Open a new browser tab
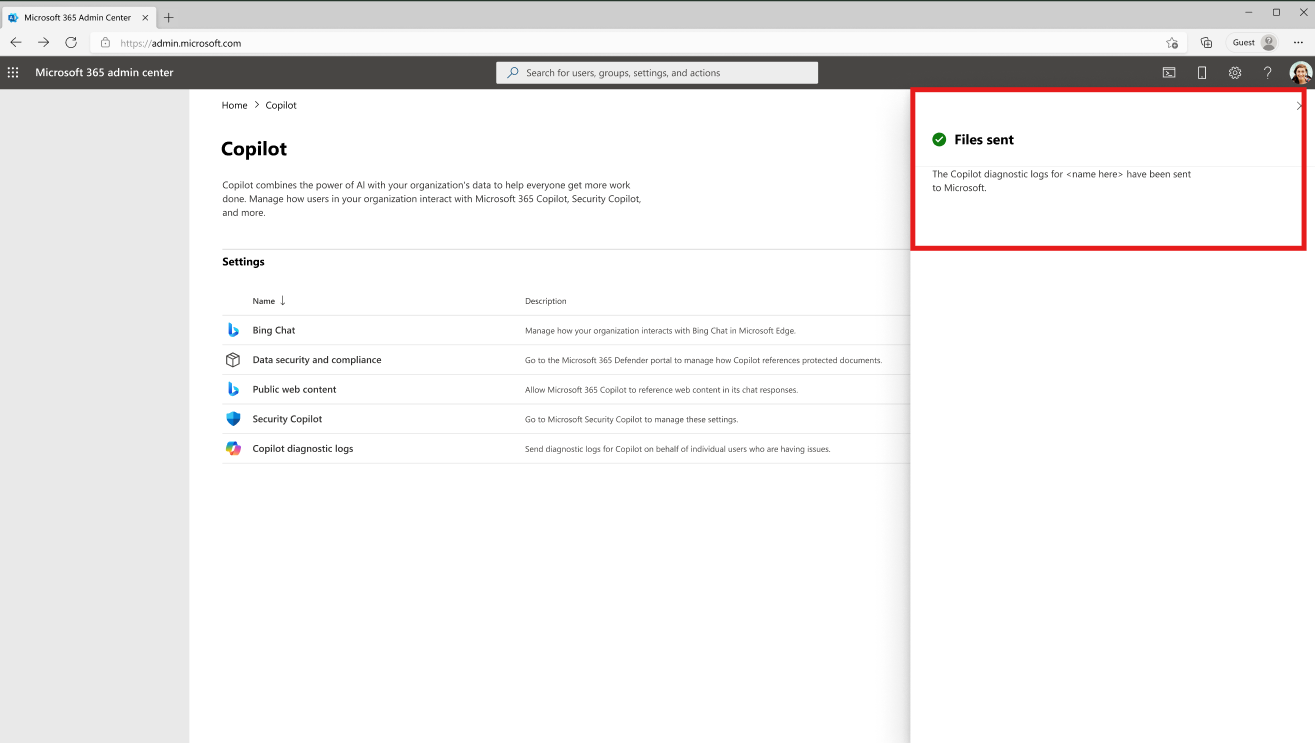This screenshot has width=1315, height=743. [x=168, y=17]
